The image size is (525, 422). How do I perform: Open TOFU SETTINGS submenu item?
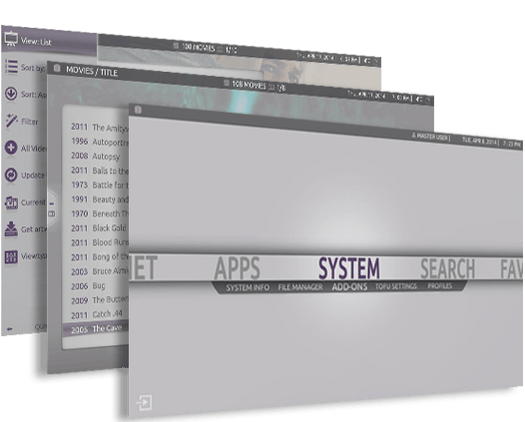tap(396, 286)
